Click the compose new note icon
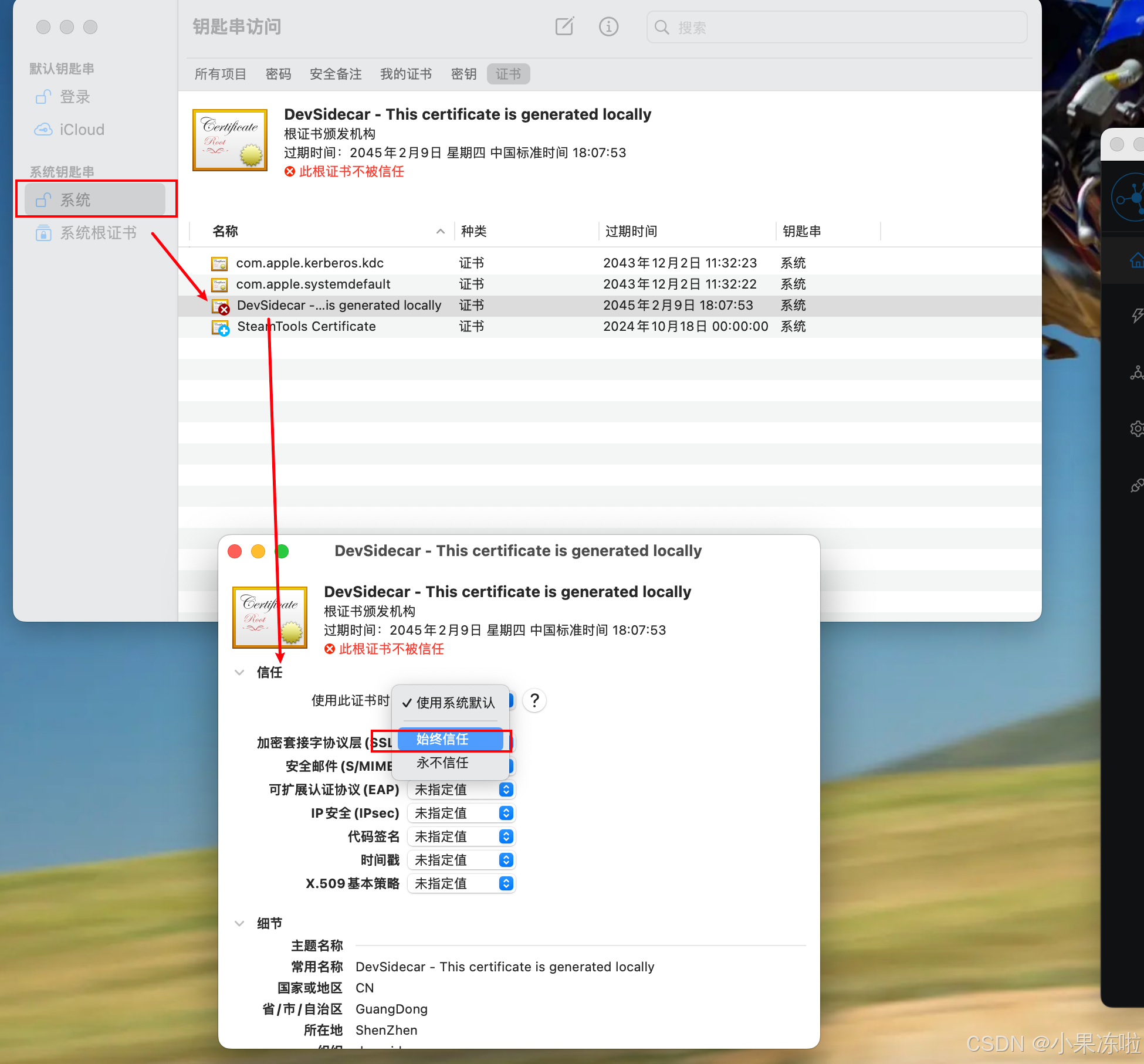 (x=564, y=27)
